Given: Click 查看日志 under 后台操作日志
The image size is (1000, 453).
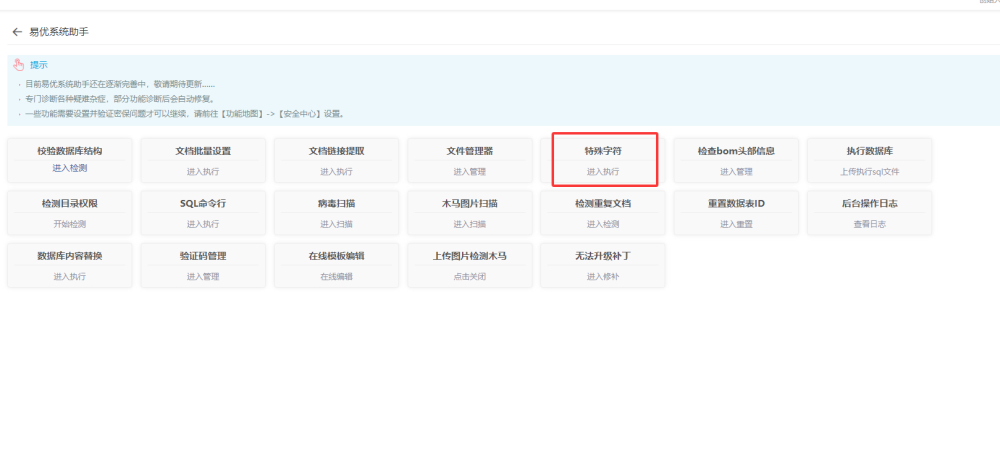Looking at the screenshot, I should pos(869,224).
